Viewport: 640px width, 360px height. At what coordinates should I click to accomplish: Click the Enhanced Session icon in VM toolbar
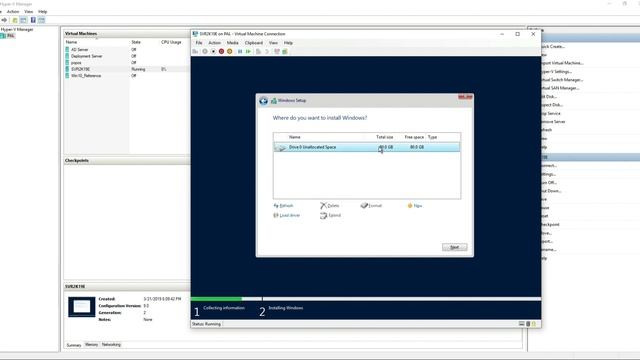277,51
